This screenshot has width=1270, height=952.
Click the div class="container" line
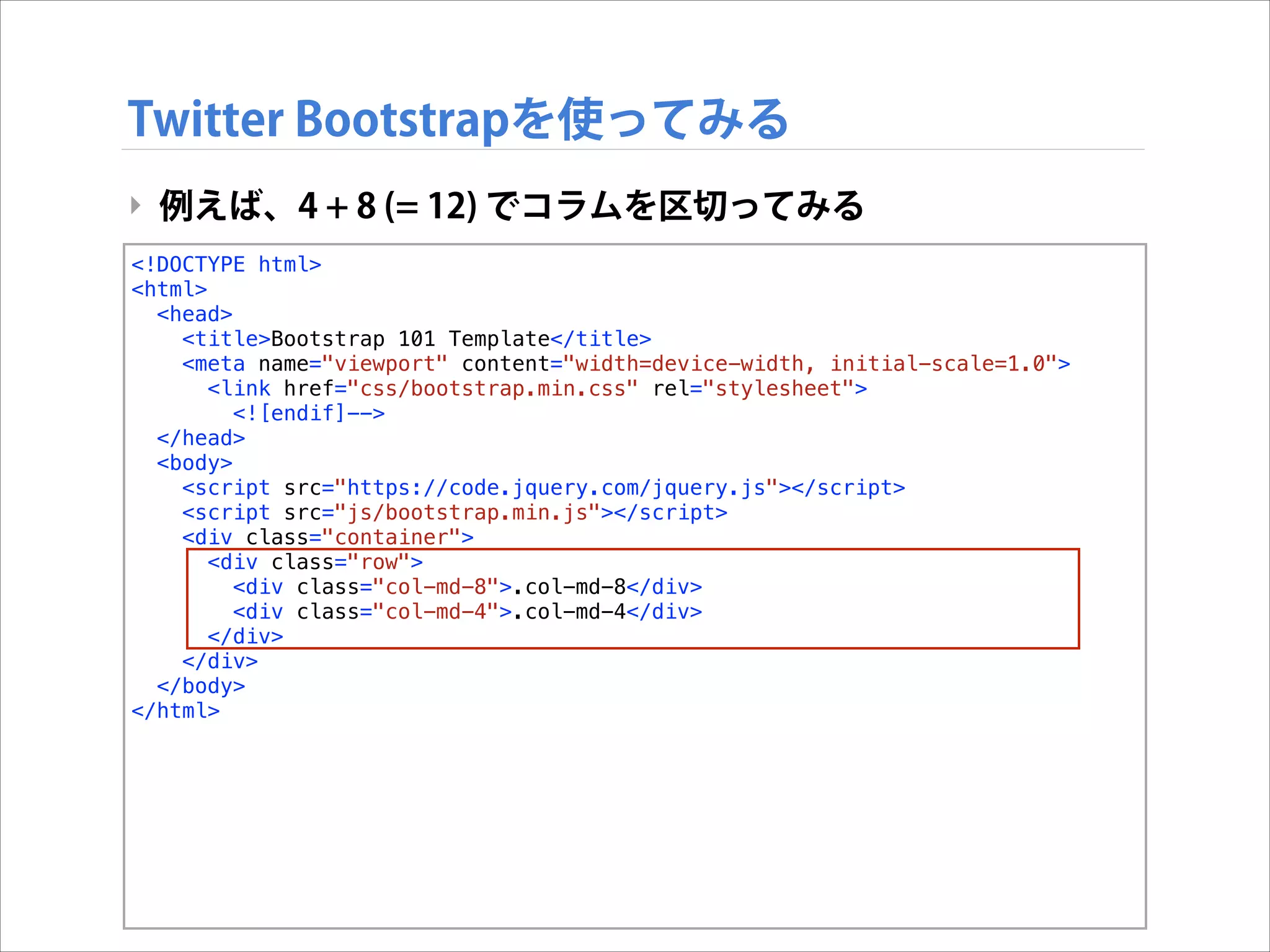328,537
